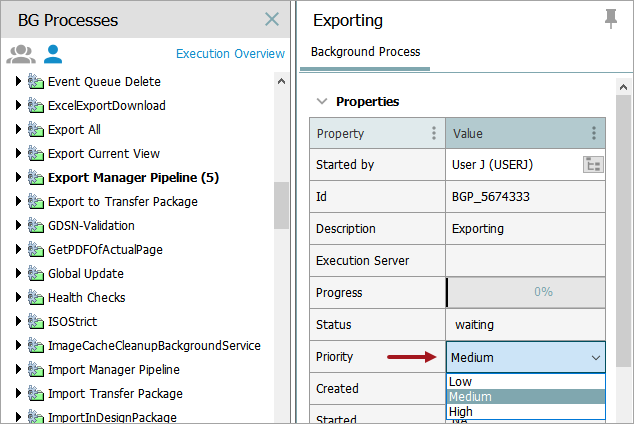Collapse the Properties section
The height and width of the screenshot is (424, 634).
click(x=322, y=101)
